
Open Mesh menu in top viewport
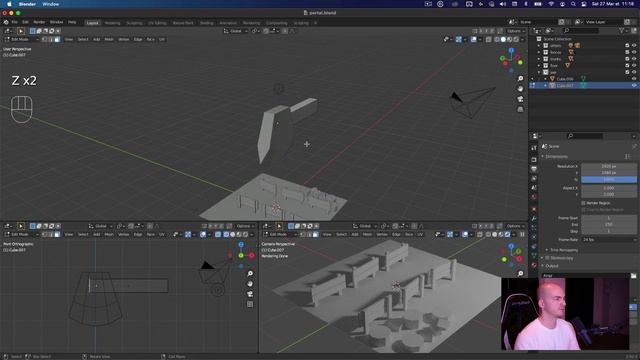click(109, 40)
